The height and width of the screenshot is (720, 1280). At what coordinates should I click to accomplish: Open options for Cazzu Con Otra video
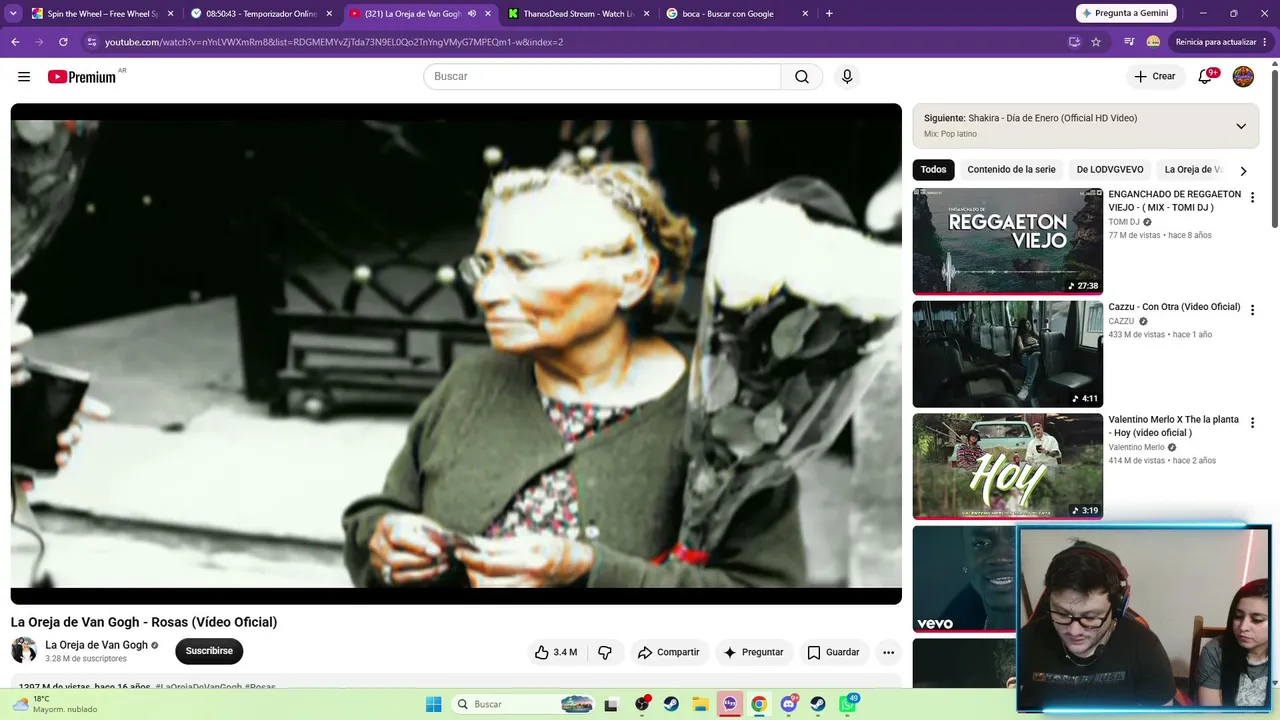pyautogui.click(x=1252, y=311)
